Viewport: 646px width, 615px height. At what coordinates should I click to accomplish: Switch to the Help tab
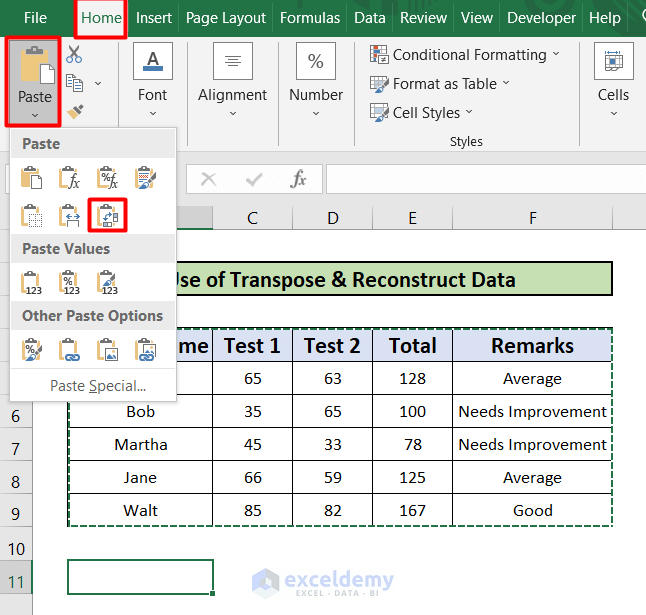click(x=605, y=18)
